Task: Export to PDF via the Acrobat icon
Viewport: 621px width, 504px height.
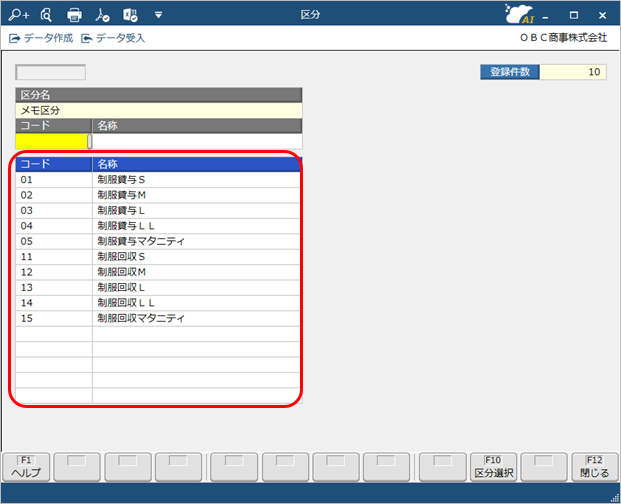Action: pyautogui.click(x=102, y=15)
